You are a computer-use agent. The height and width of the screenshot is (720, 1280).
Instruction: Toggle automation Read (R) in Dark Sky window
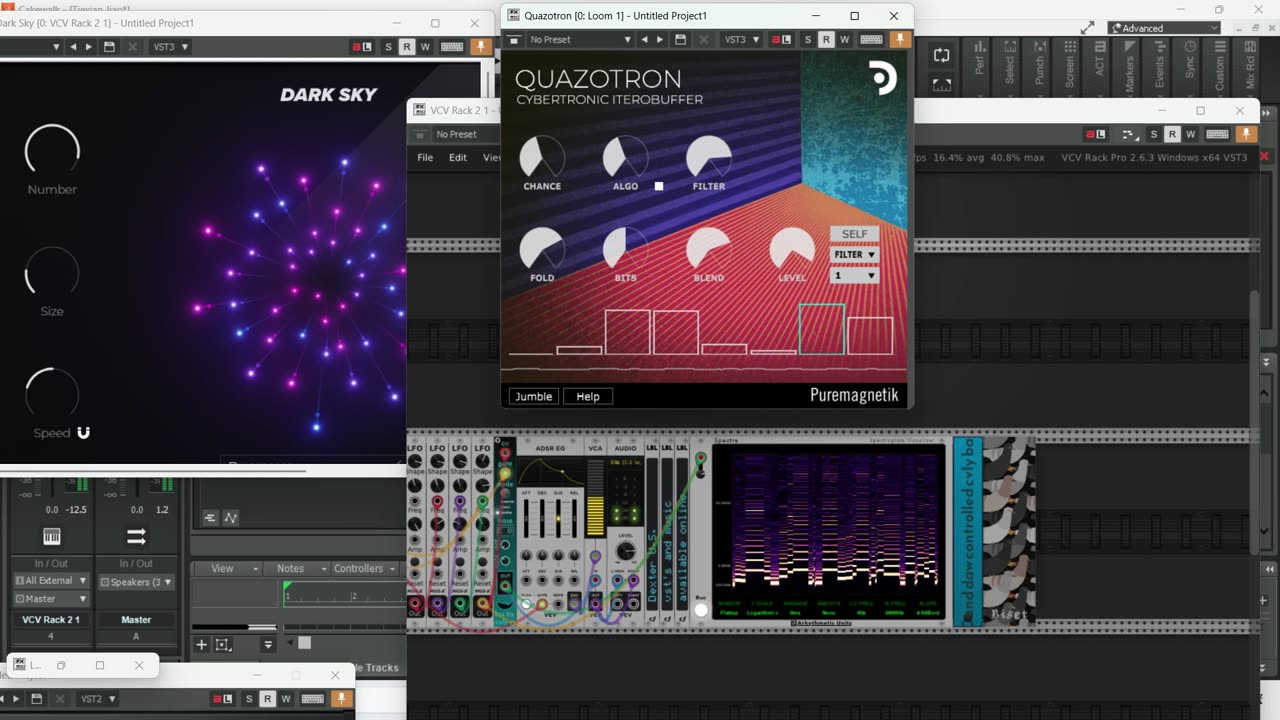(407, 47)
